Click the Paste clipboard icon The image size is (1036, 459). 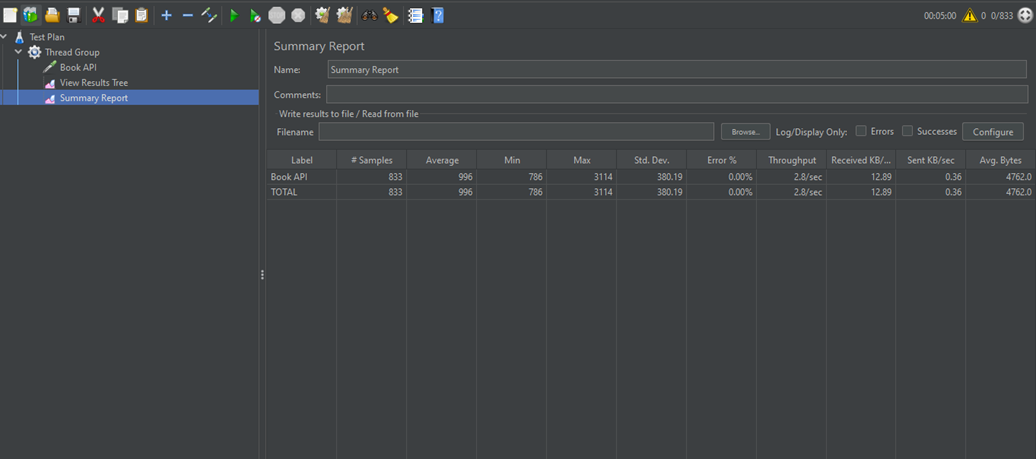tap(141, 15)
